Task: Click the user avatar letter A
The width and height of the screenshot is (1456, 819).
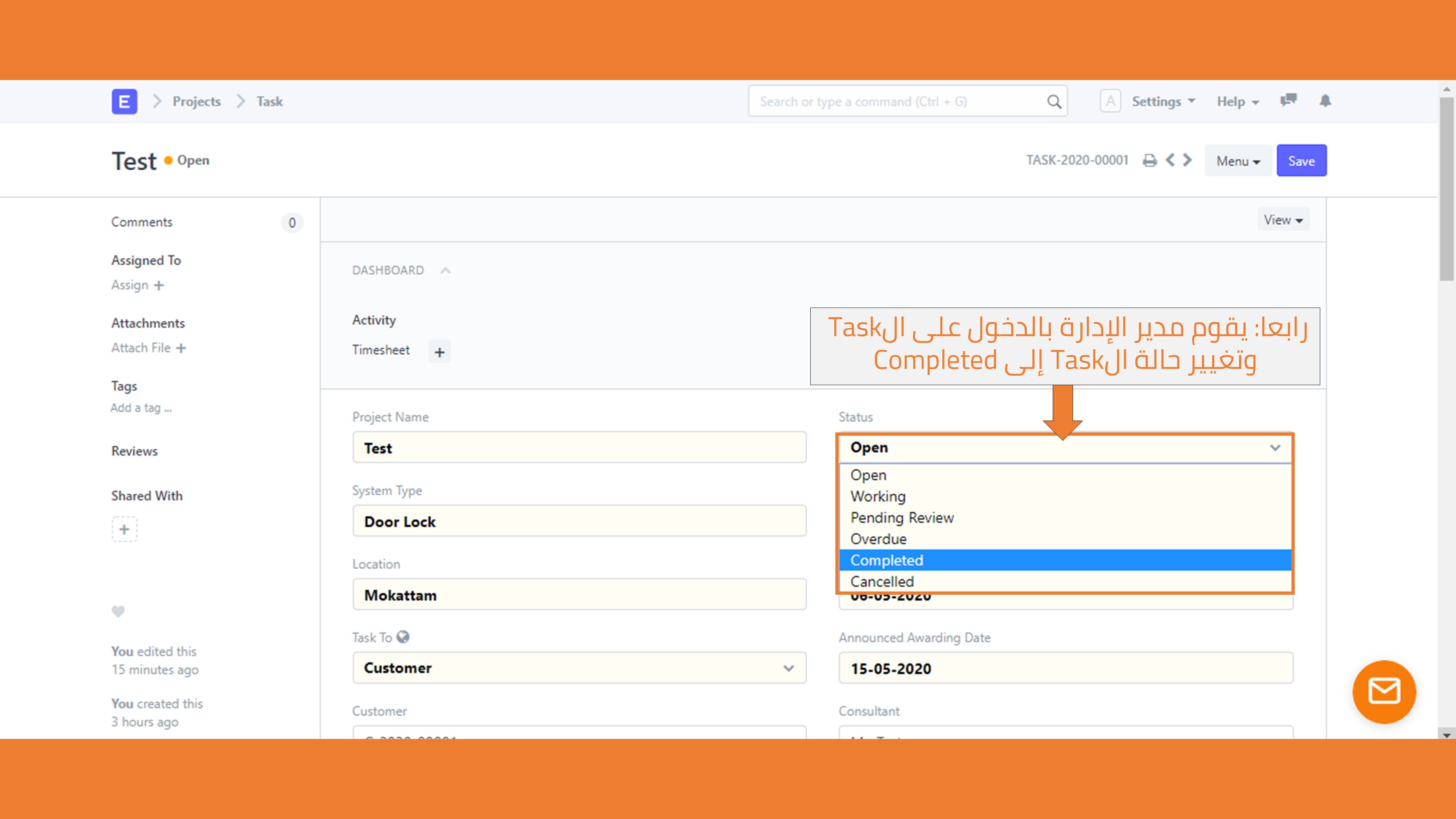Action: [1110, 101]
